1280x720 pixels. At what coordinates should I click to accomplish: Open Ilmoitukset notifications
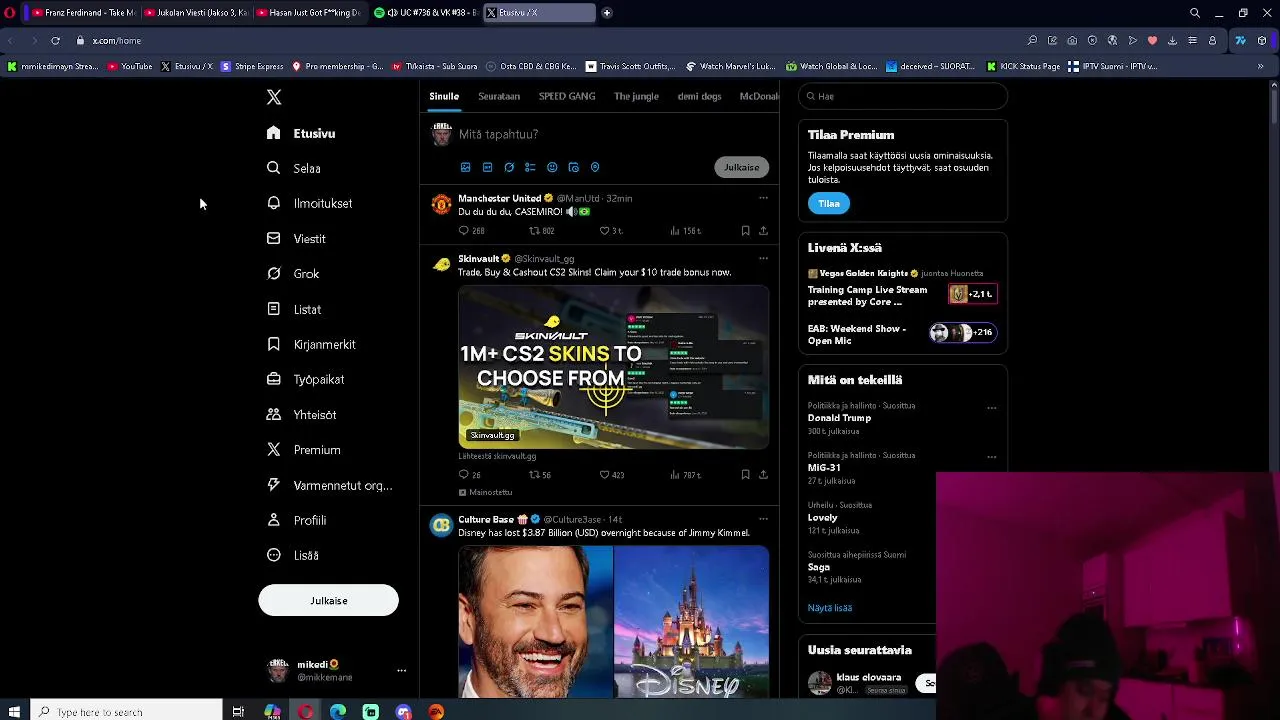tap(309, 203)
